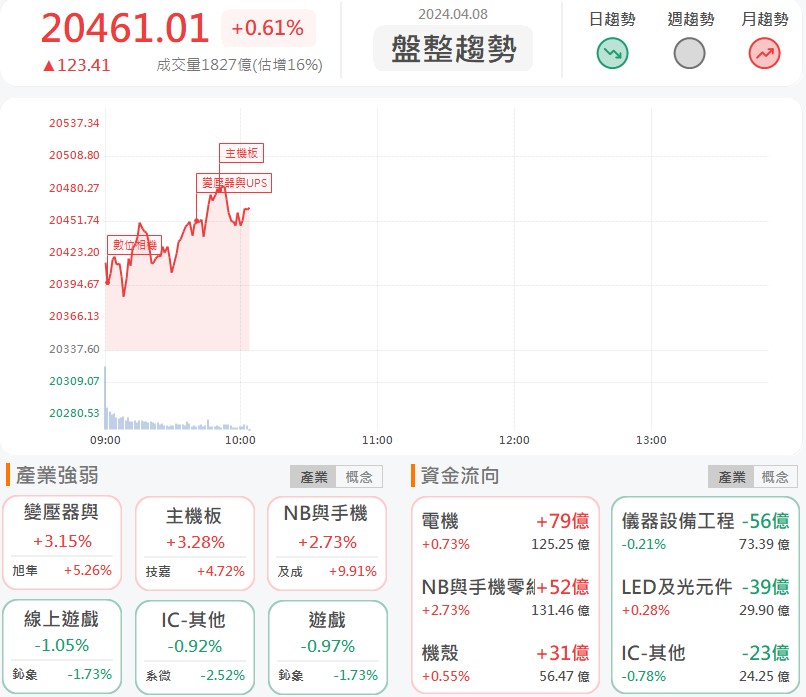Click the 產業強弱 section heading
The height and width of the screenshot is (697, 806).
(57, 475)
